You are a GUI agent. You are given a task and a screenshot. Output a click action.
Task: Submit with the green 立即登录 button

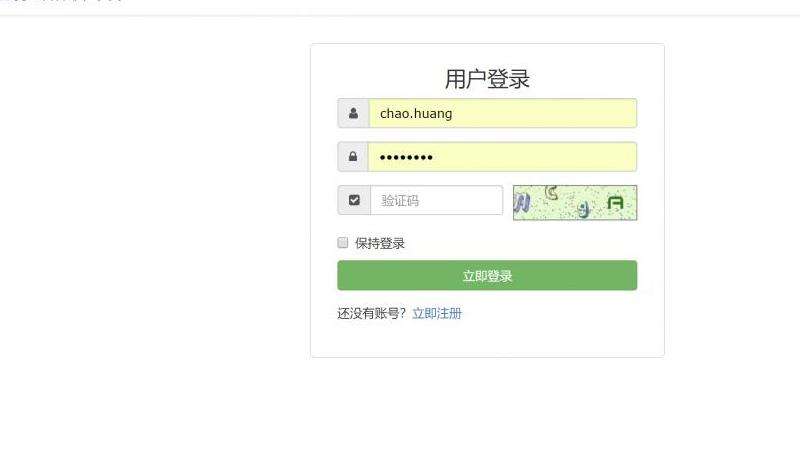[x=487, y=276]
